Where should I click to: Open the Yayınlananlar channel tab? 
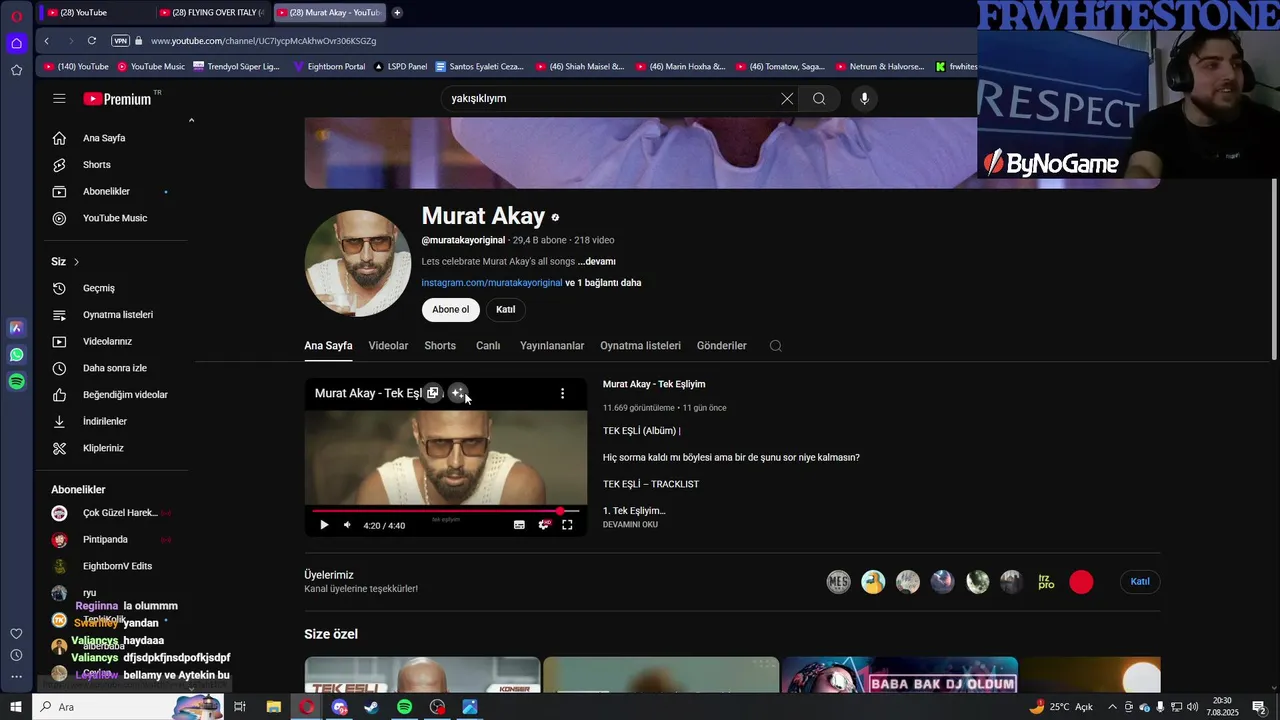[552, 346]
